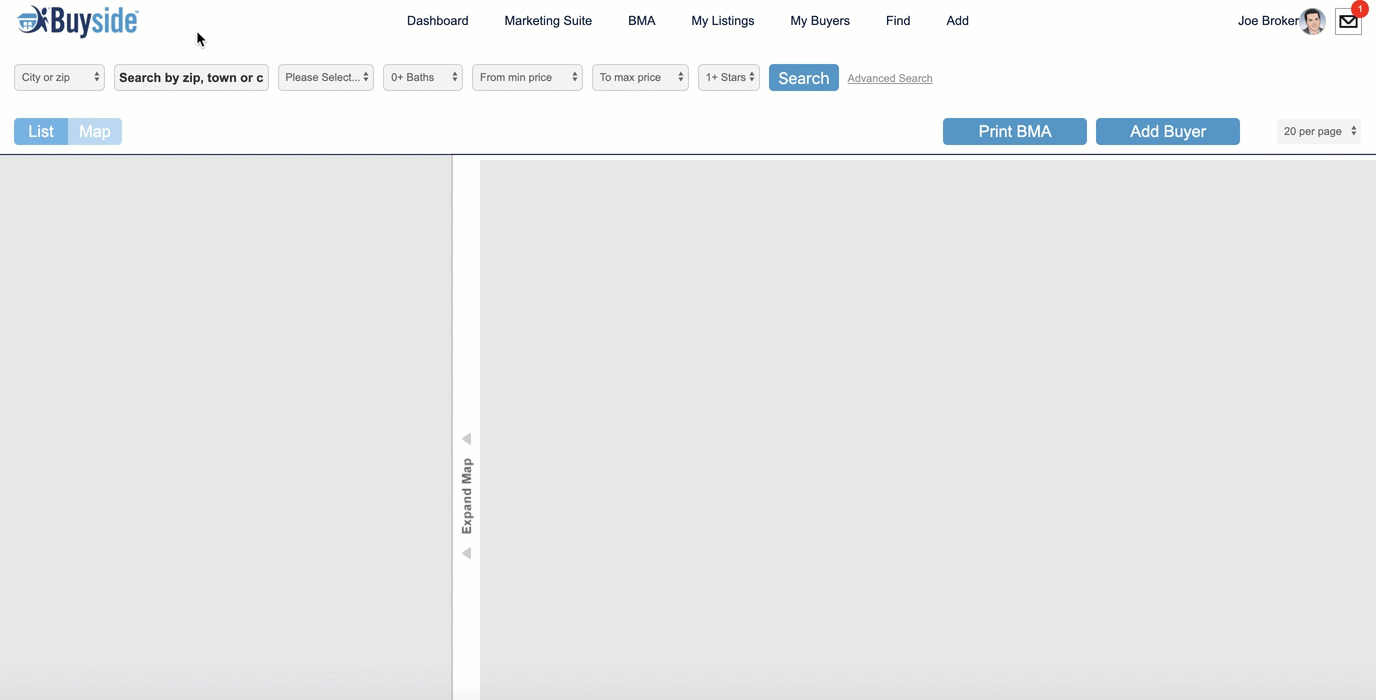Open the 0+ Baths dropdown
1376x700 pixels.
tap(423, 78)
